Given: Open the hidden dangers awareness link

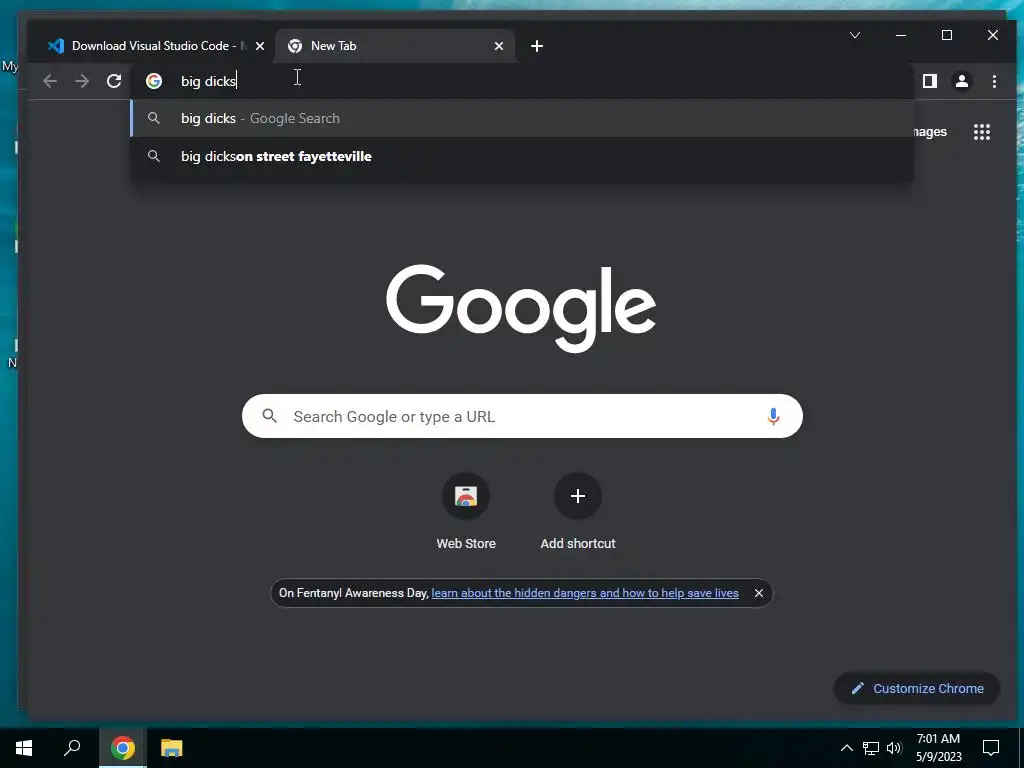Looking at the screenshot, I should pos(585,593).
